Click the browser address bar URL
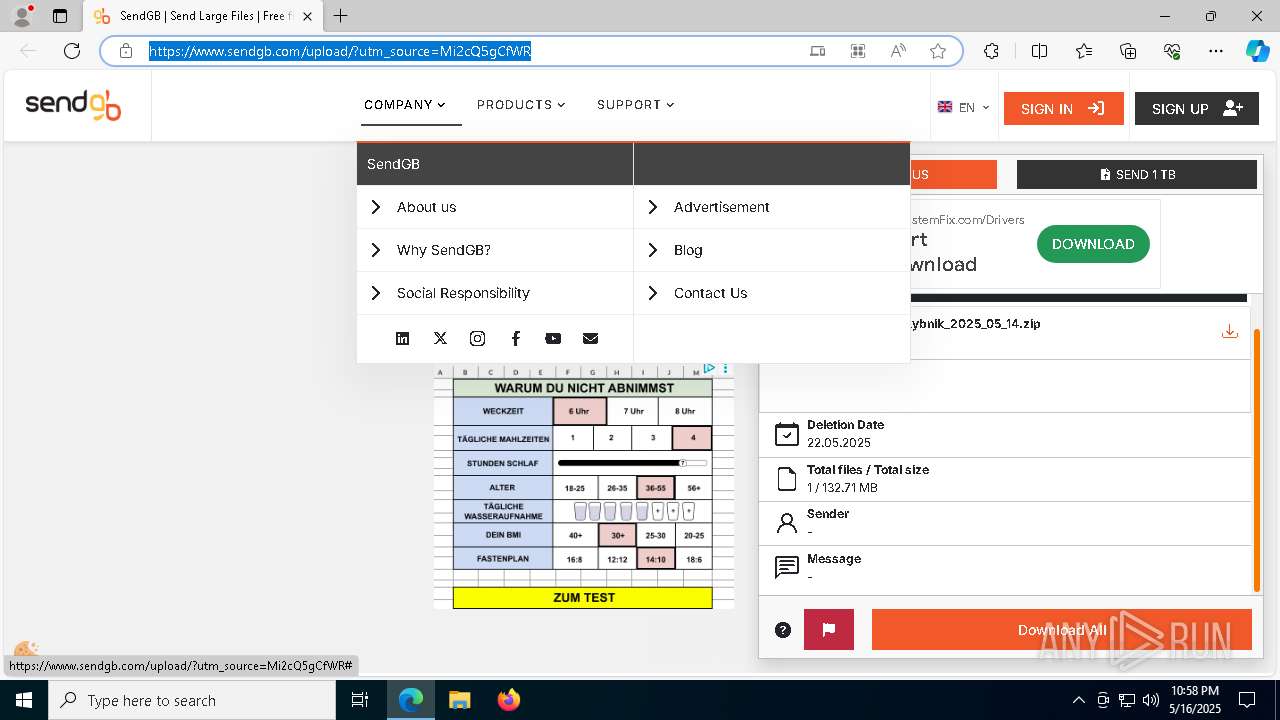Viewport: 1280px width, 720px height. 340,51
